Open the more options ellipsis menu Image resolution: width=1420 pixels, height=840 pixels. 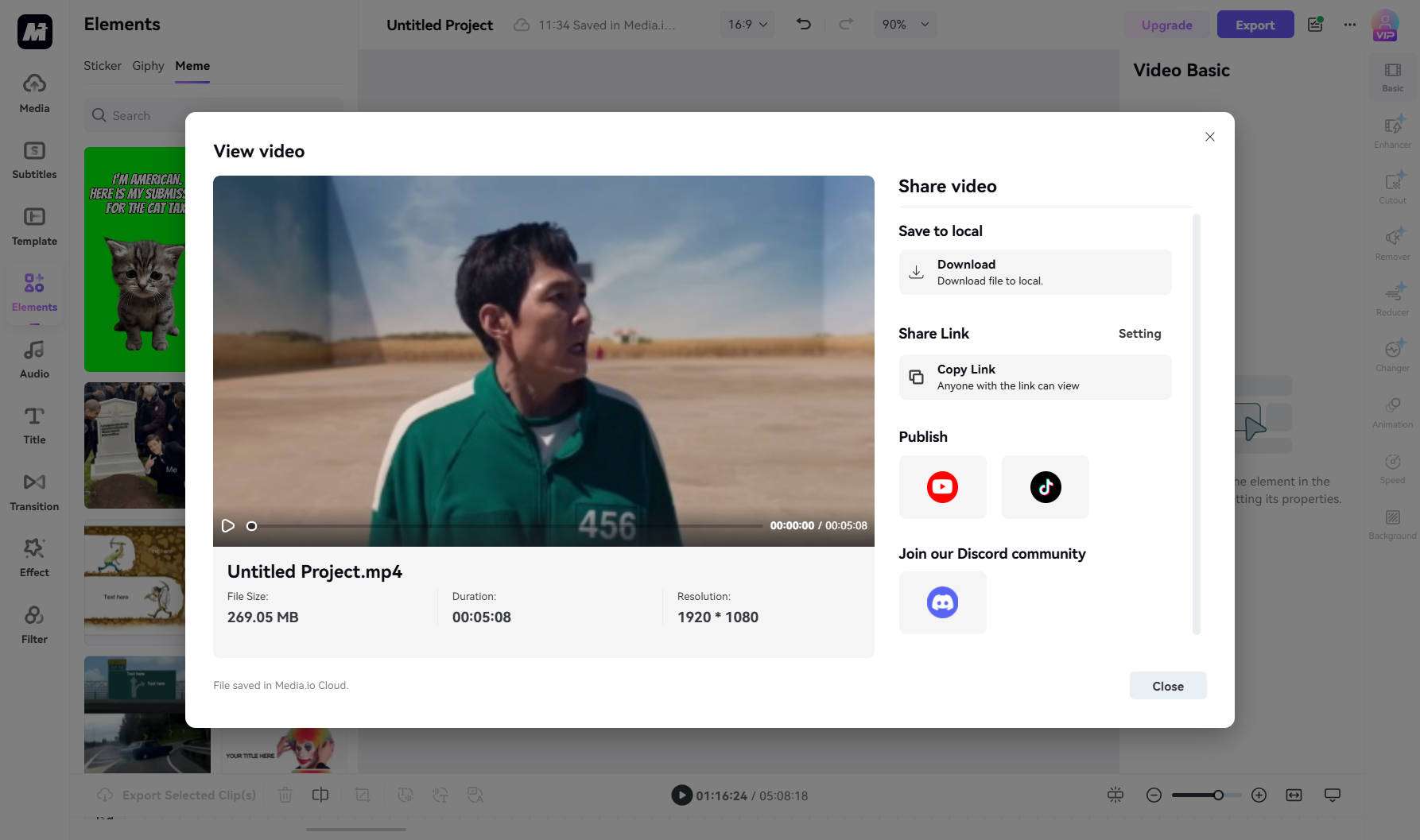coord(1349,25)
